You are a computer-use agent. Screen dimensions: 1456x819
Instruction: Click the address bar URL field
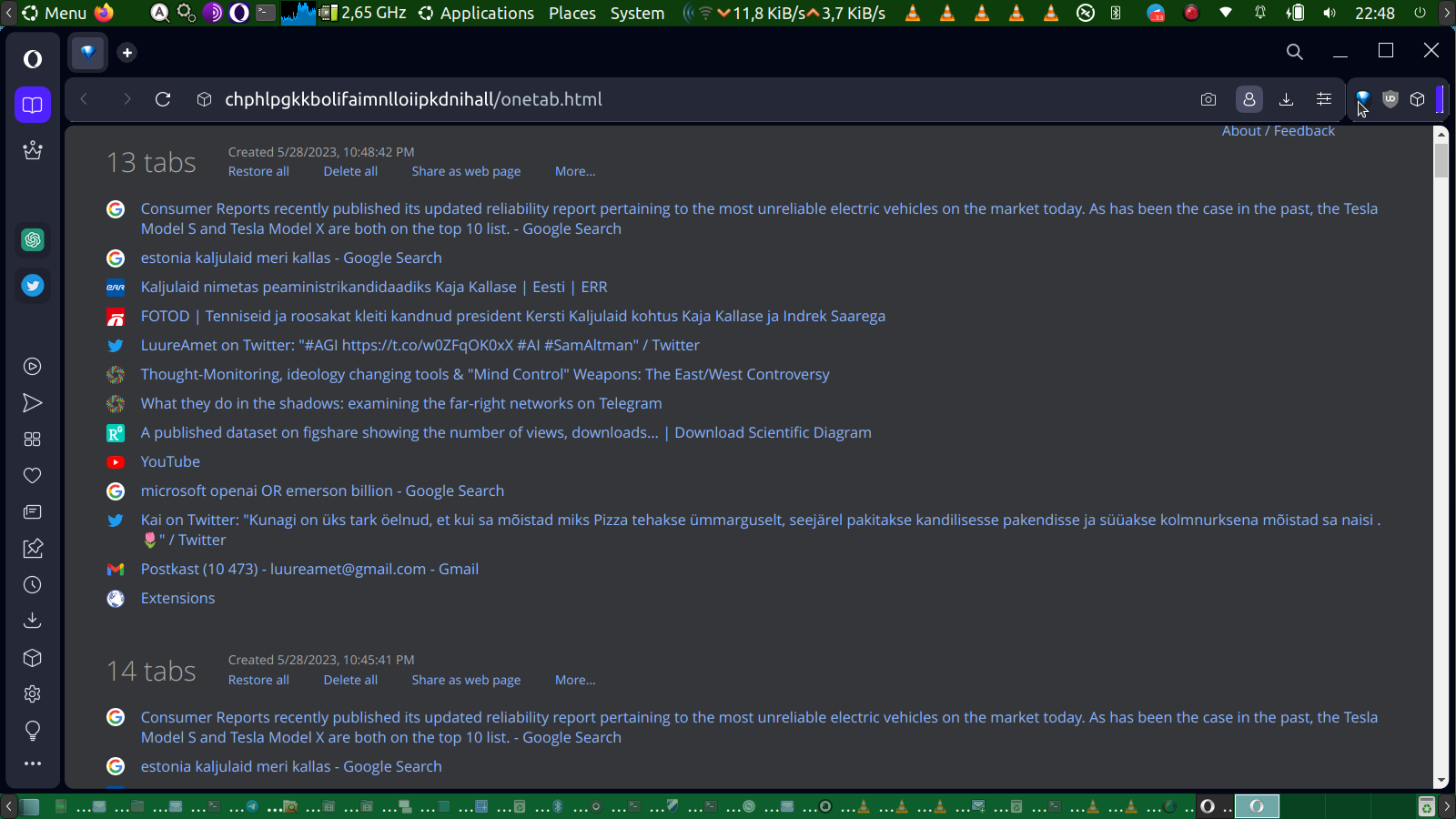414,99
